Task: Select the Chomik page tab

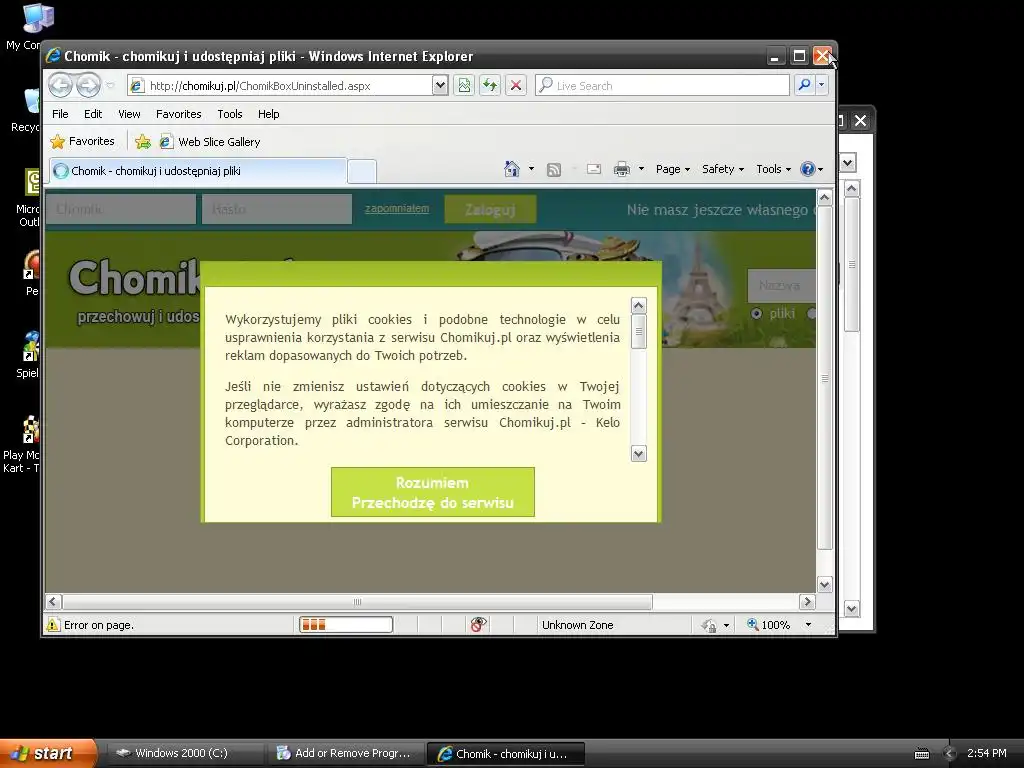Action: tap(198, 171)
